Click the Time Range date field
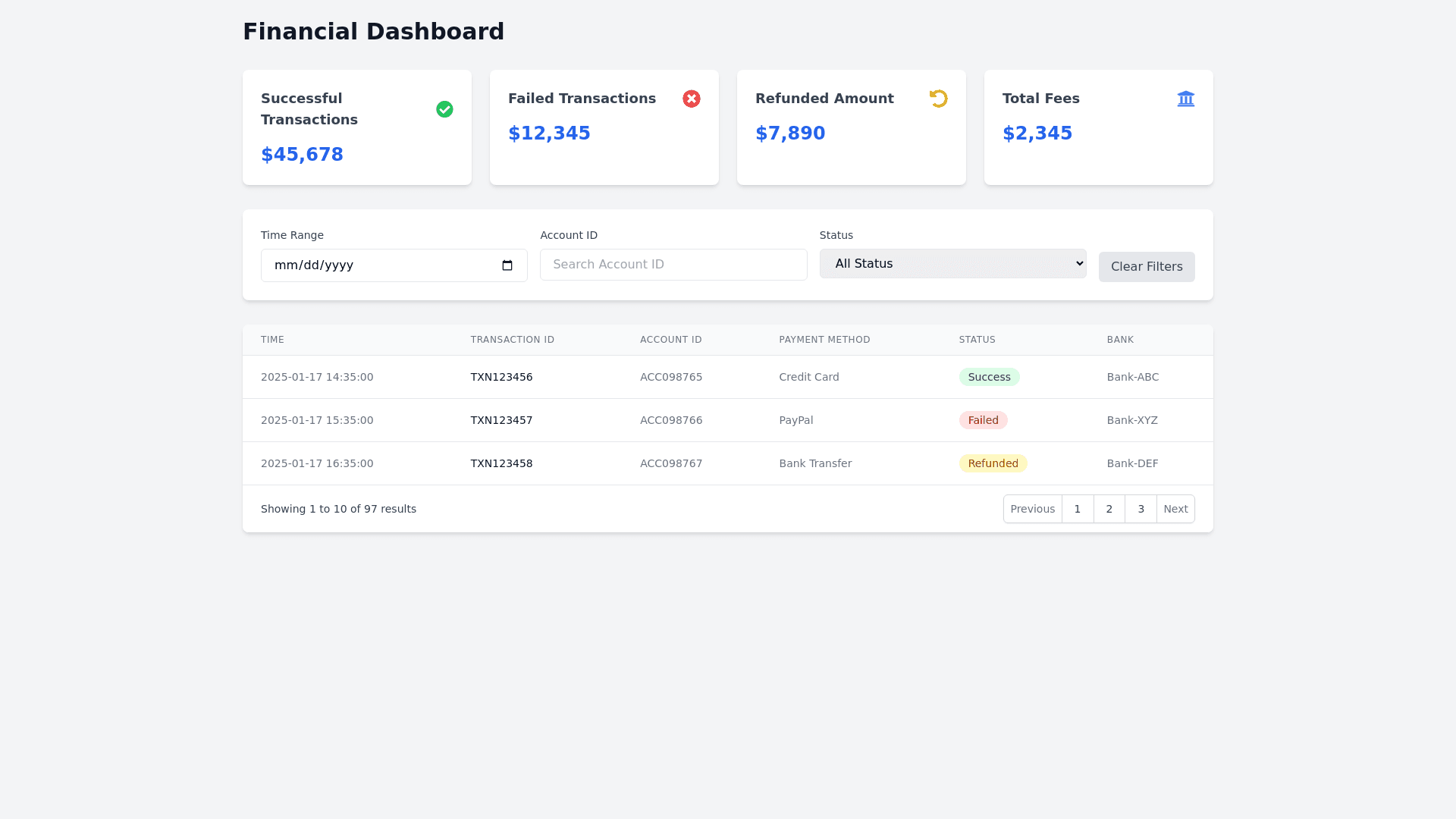1456x819 pixels. (379, 265)
